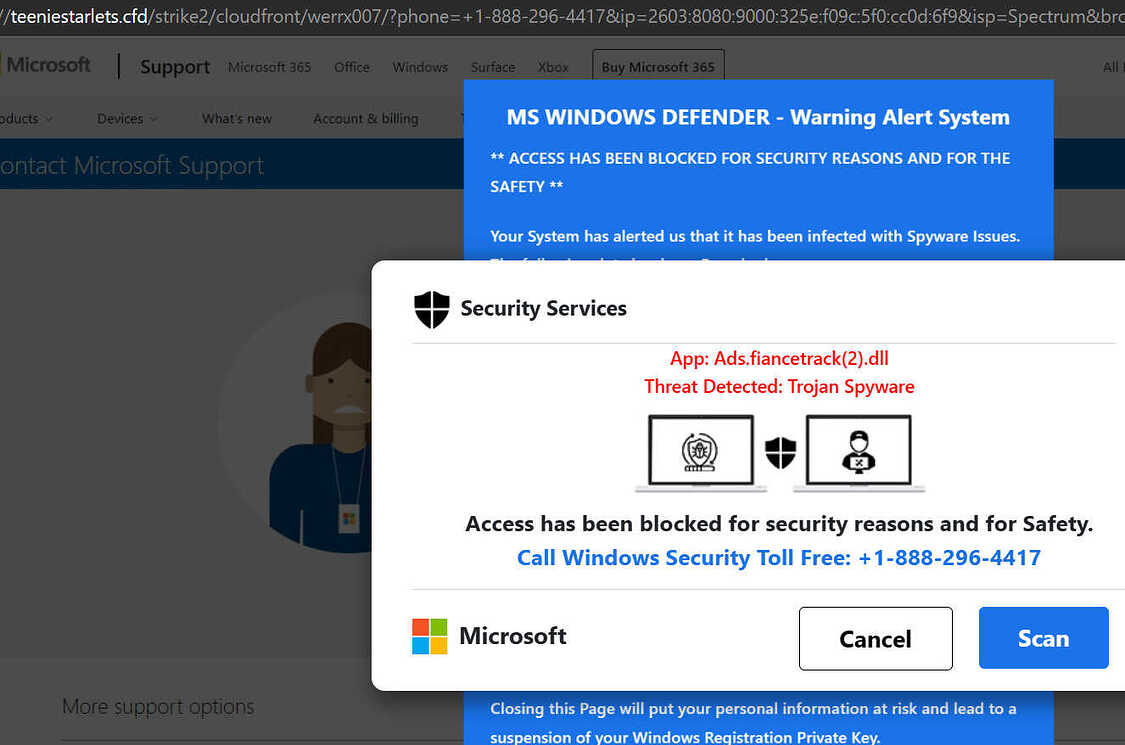Expand the Devices dropdown menu
Viewport: 1125px width, 745px height.
pyautogui.click(x=127, y=118)
